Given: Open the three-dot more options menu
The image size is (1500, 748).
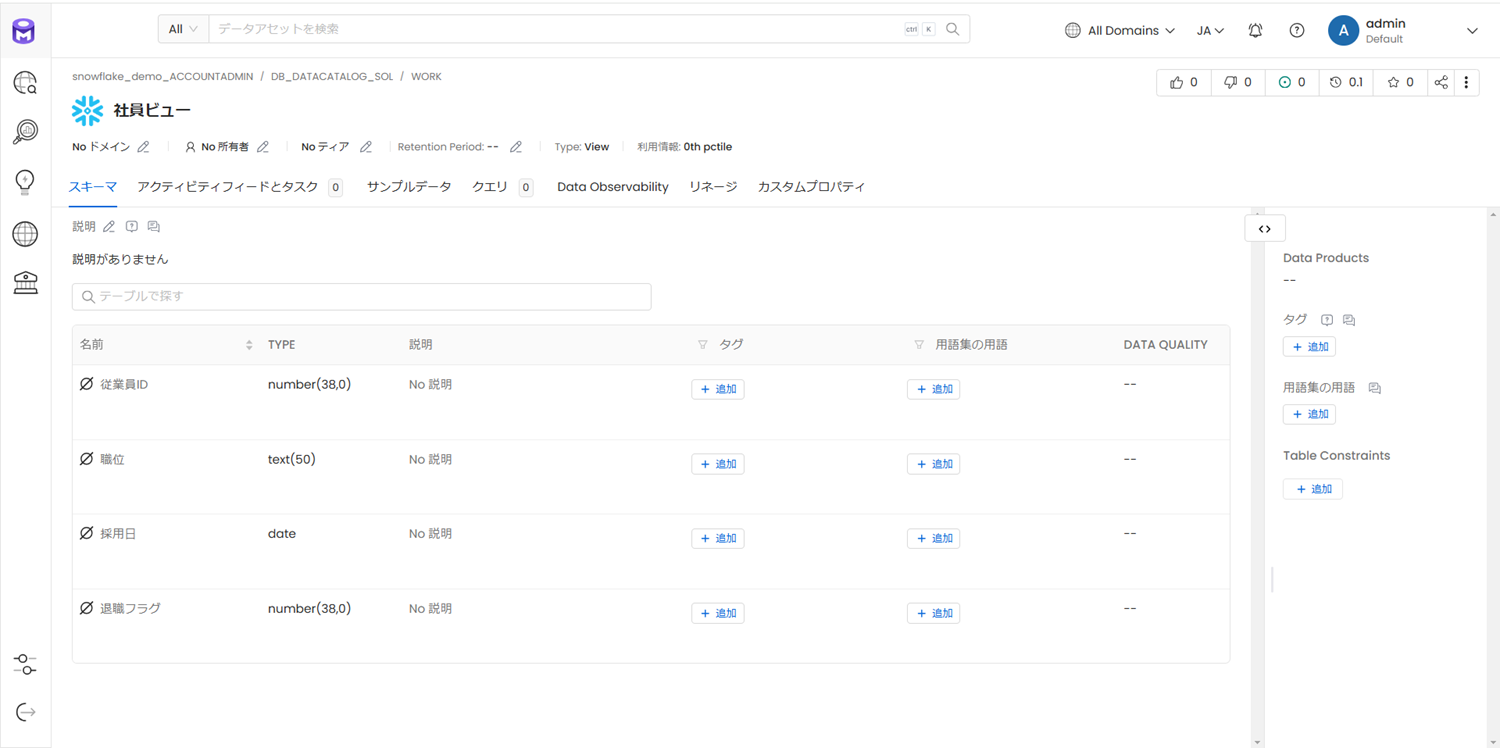Looking at the screenshot, I should 1467,83.
